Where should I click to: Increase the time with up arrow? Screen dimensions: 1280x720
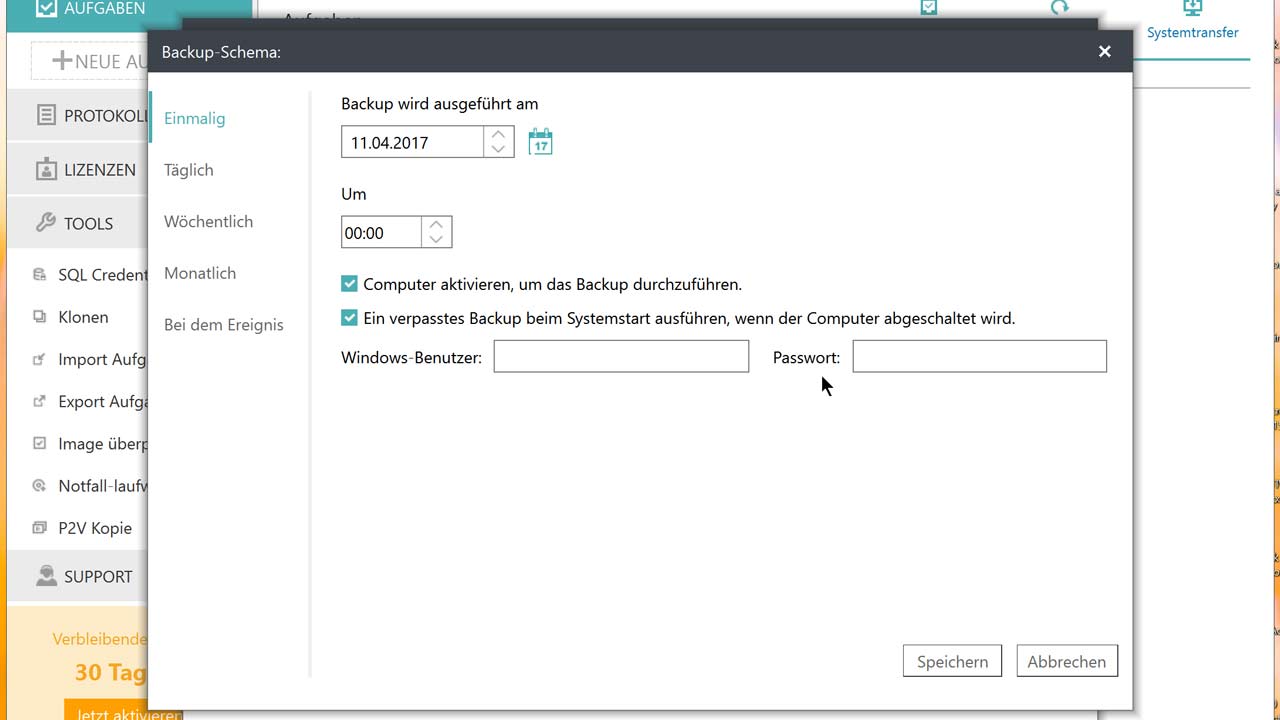point(436,225)
